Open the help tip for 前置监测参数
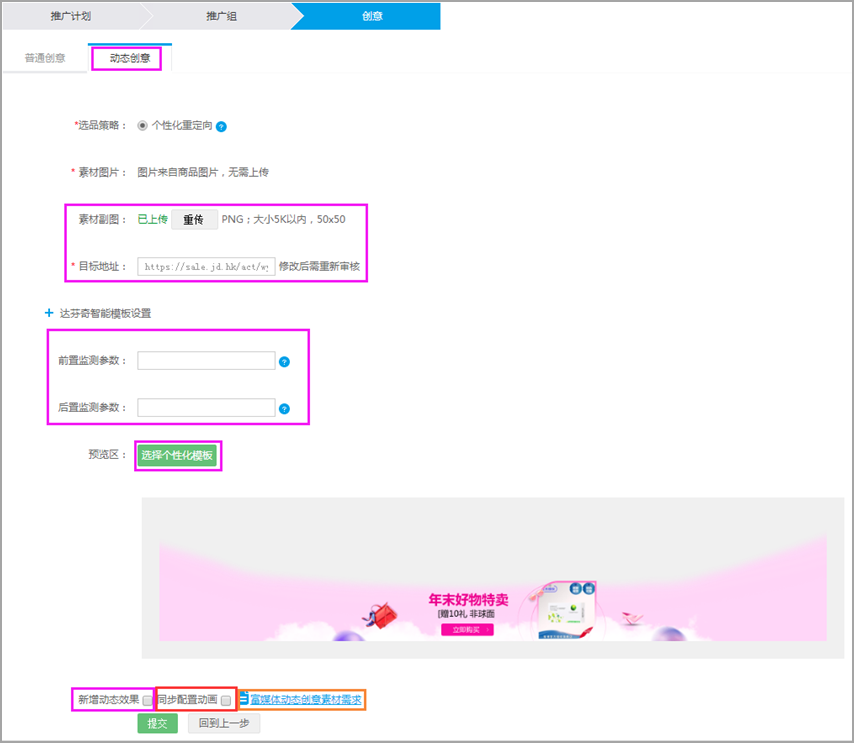This screenshot has height=743, width=854. click(285, 360)
